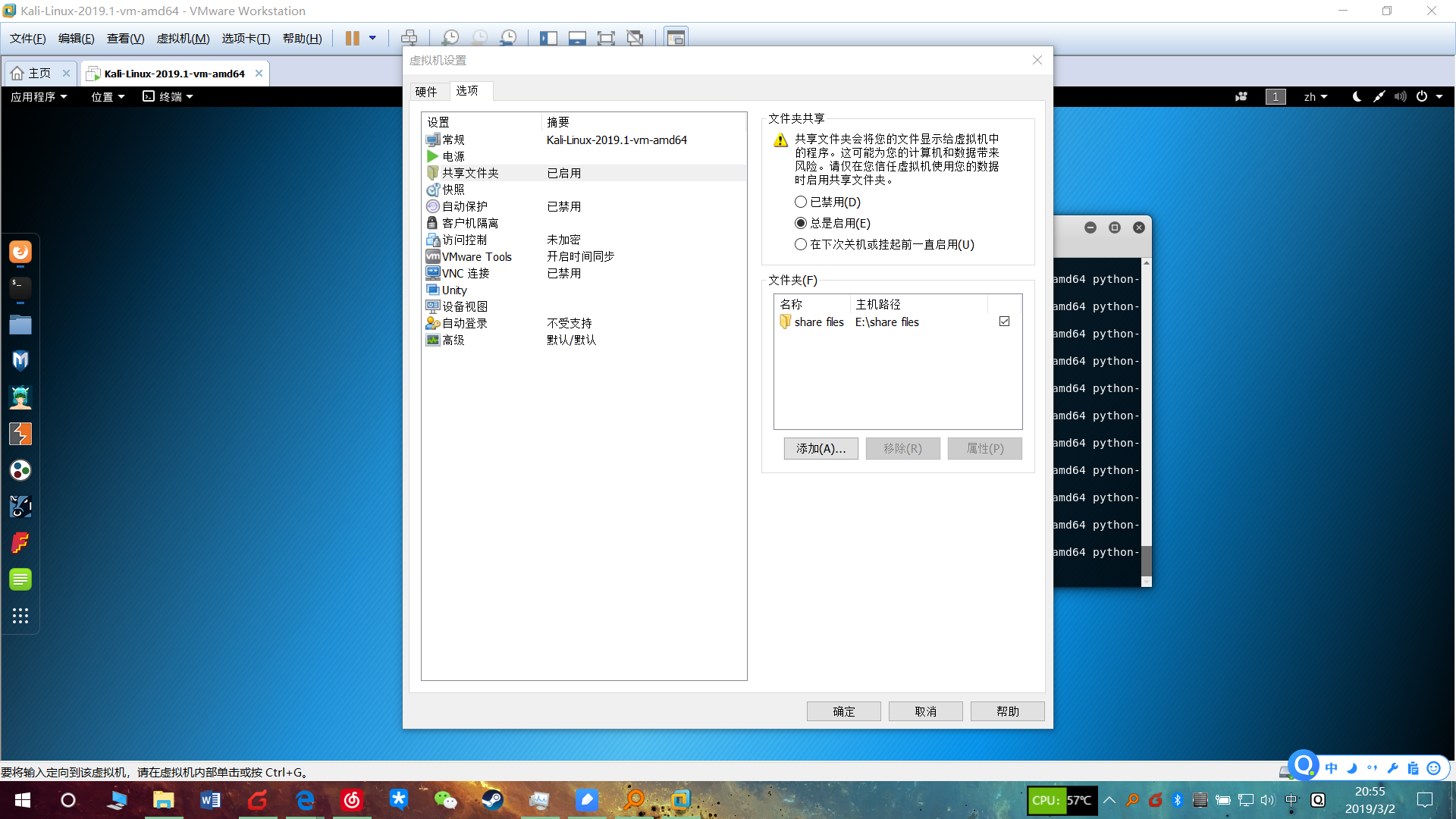Select the VNC 连接 settings row
This screenshot has width=1456, height=819.
coord(584,273)
